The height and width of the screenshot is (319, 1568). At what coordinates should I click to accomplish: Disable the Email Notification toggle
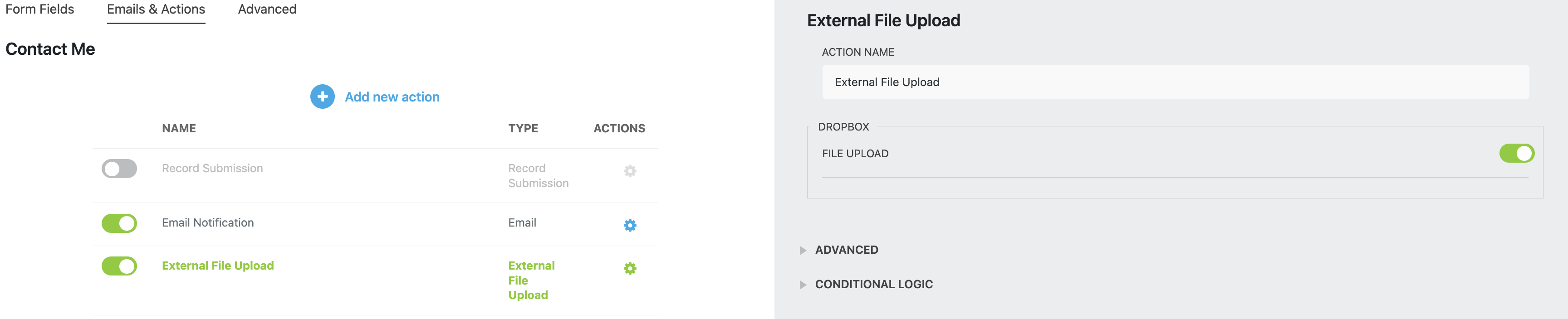119,223
